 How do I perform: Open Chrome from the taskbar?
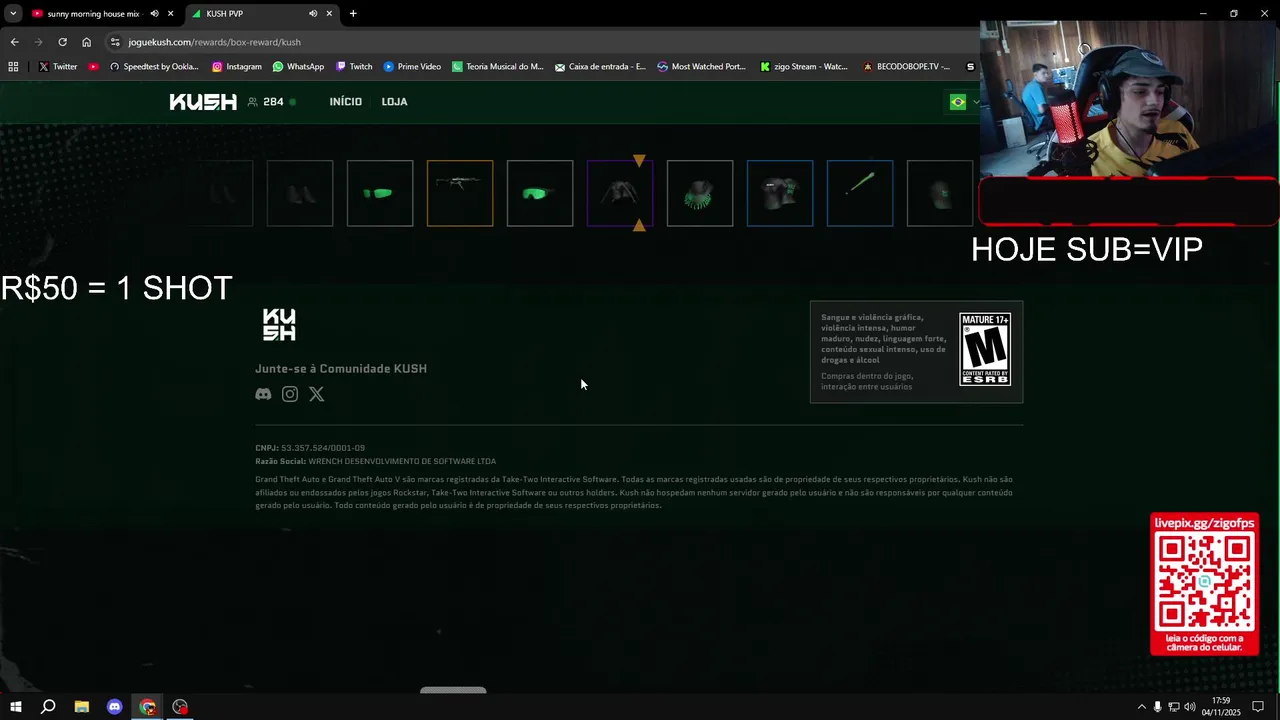[x=147, y=707]
